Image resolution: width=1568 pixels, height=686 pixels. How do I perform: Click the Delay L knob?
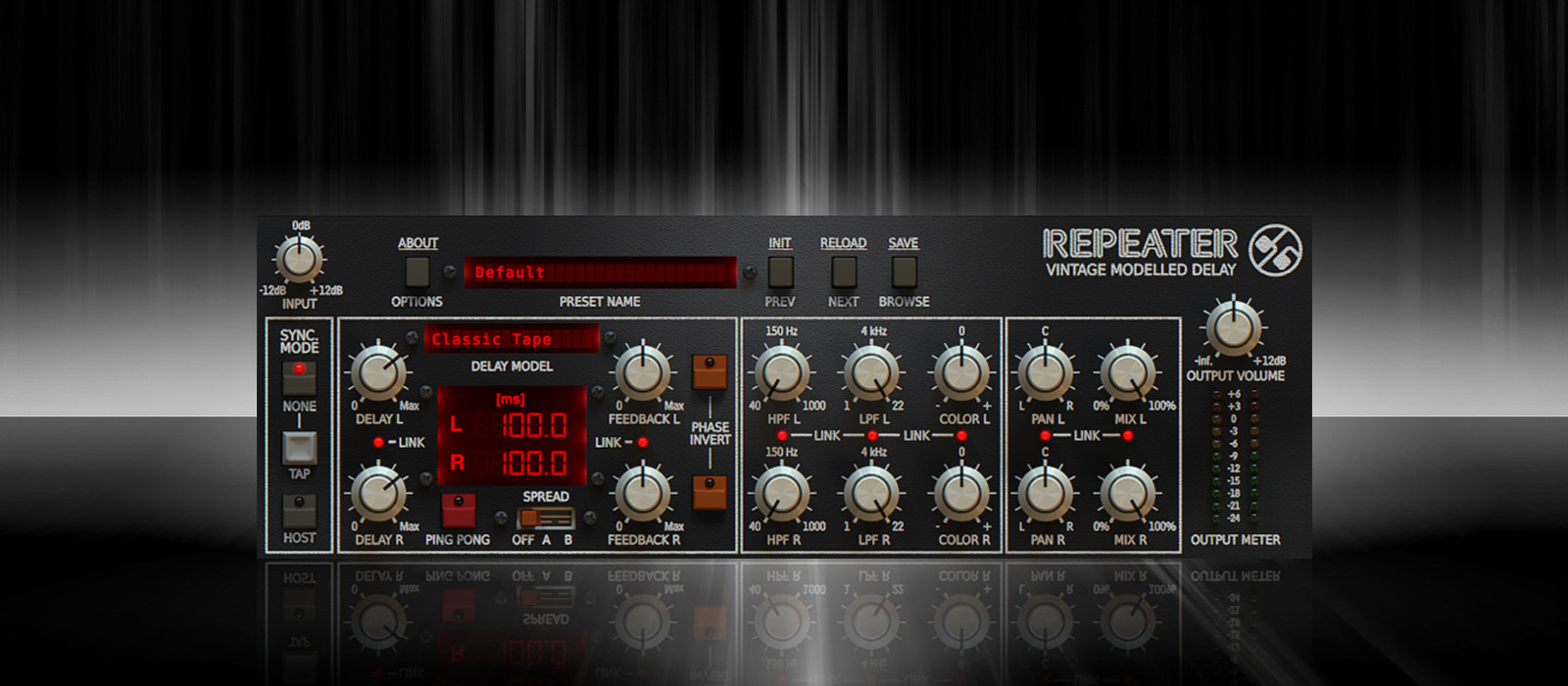(378, 372)
